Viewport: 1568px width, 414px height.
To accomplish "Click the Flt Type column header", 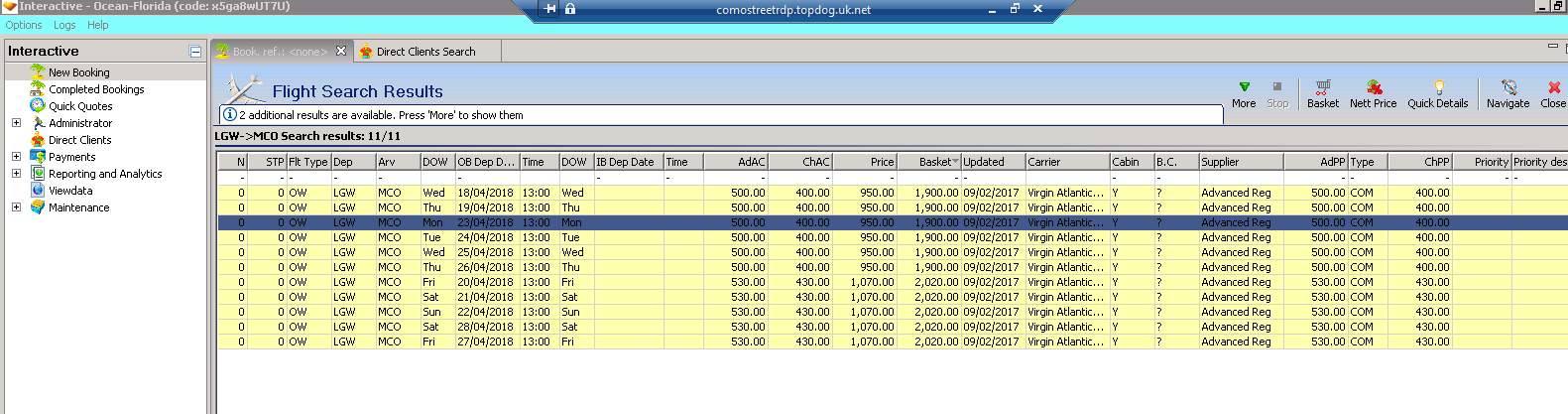I will [308, 162].
